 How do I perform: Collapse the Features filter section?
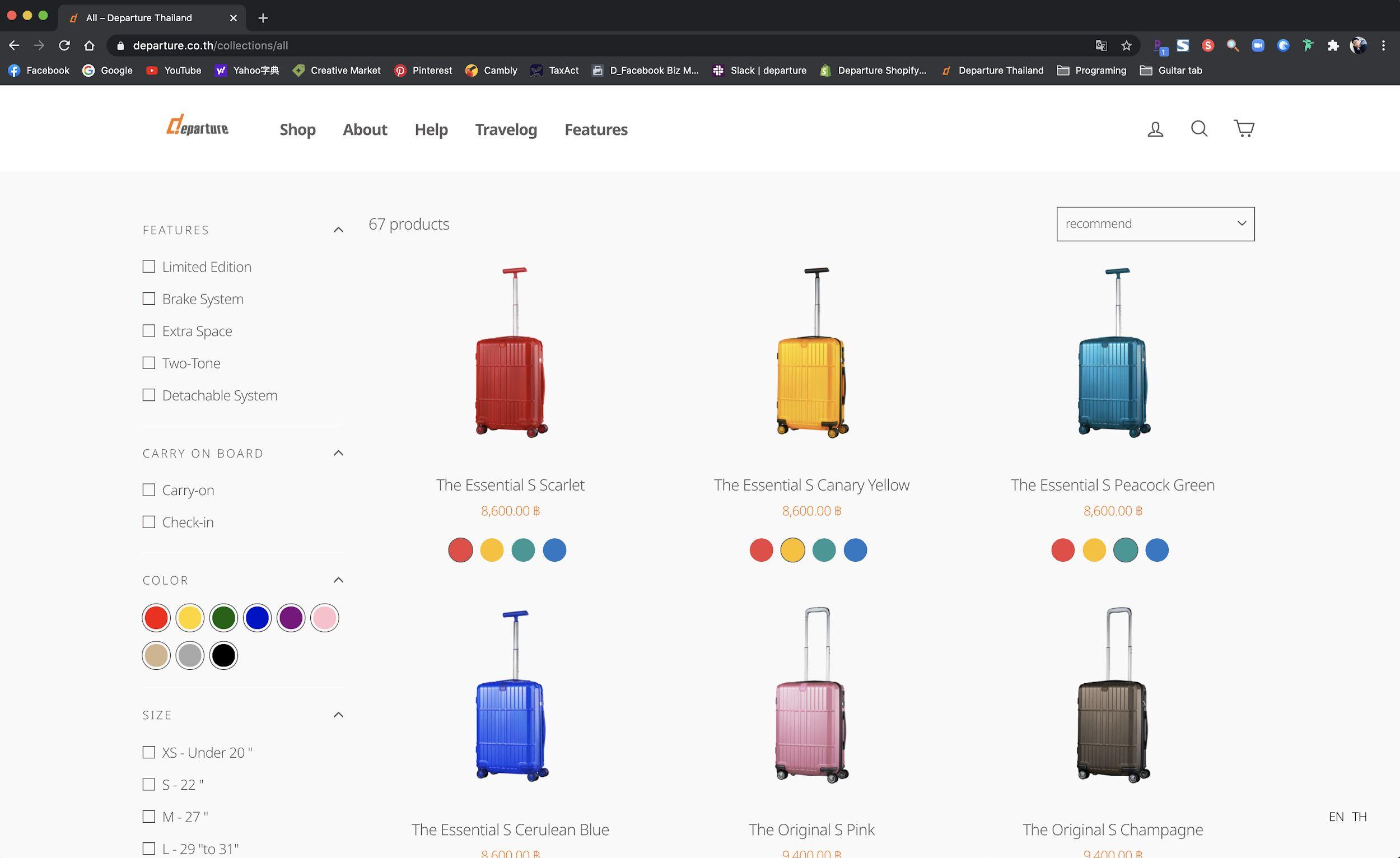(x=338, y=230)
